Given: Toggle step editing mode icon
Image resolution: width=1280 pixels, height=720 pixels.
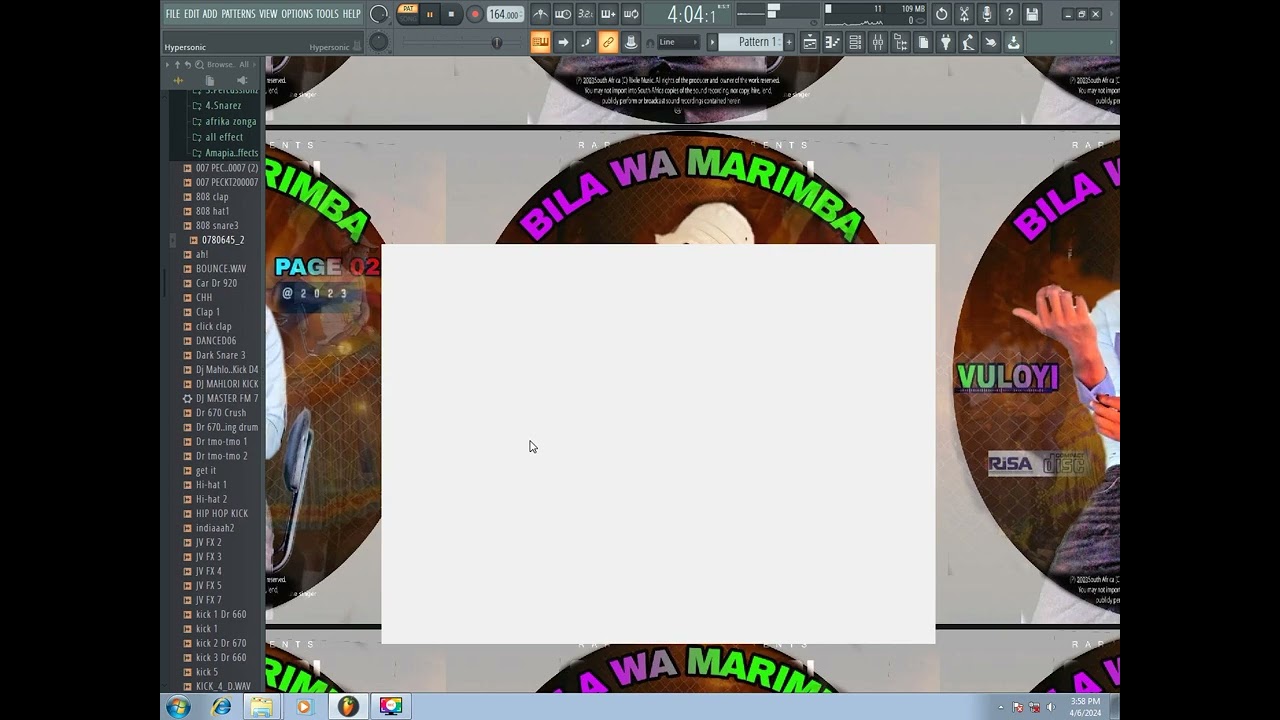Looking at the screenshot, I should click(x=586, y=42).
